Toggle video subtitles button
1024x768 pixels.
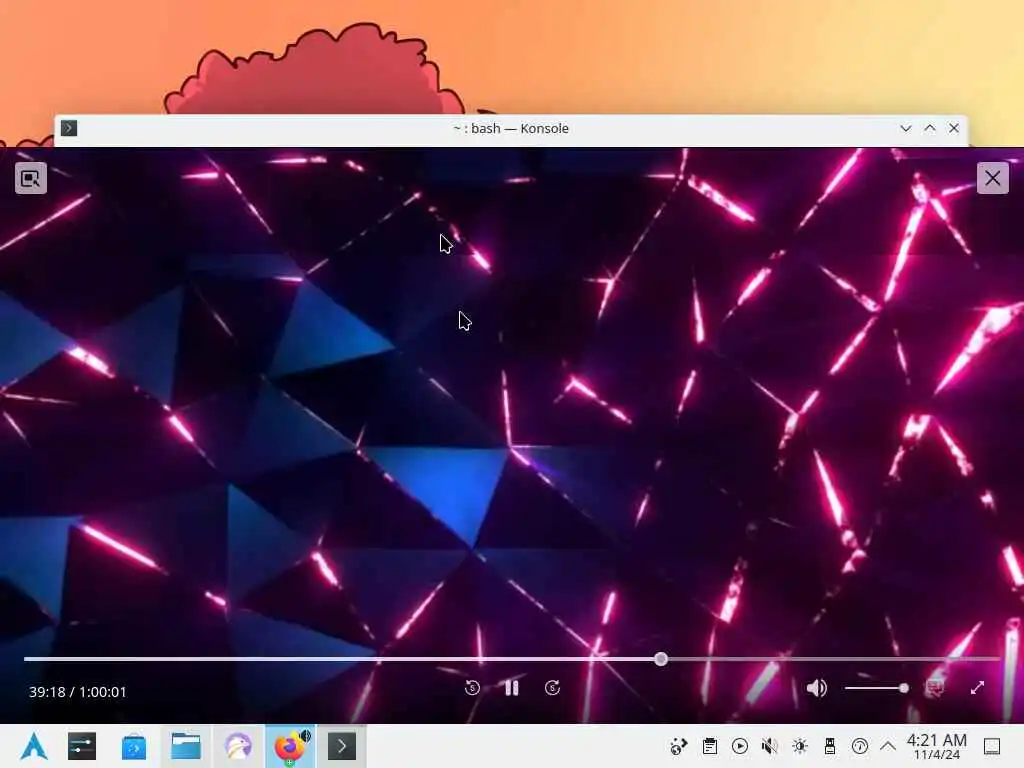point(935,688)
